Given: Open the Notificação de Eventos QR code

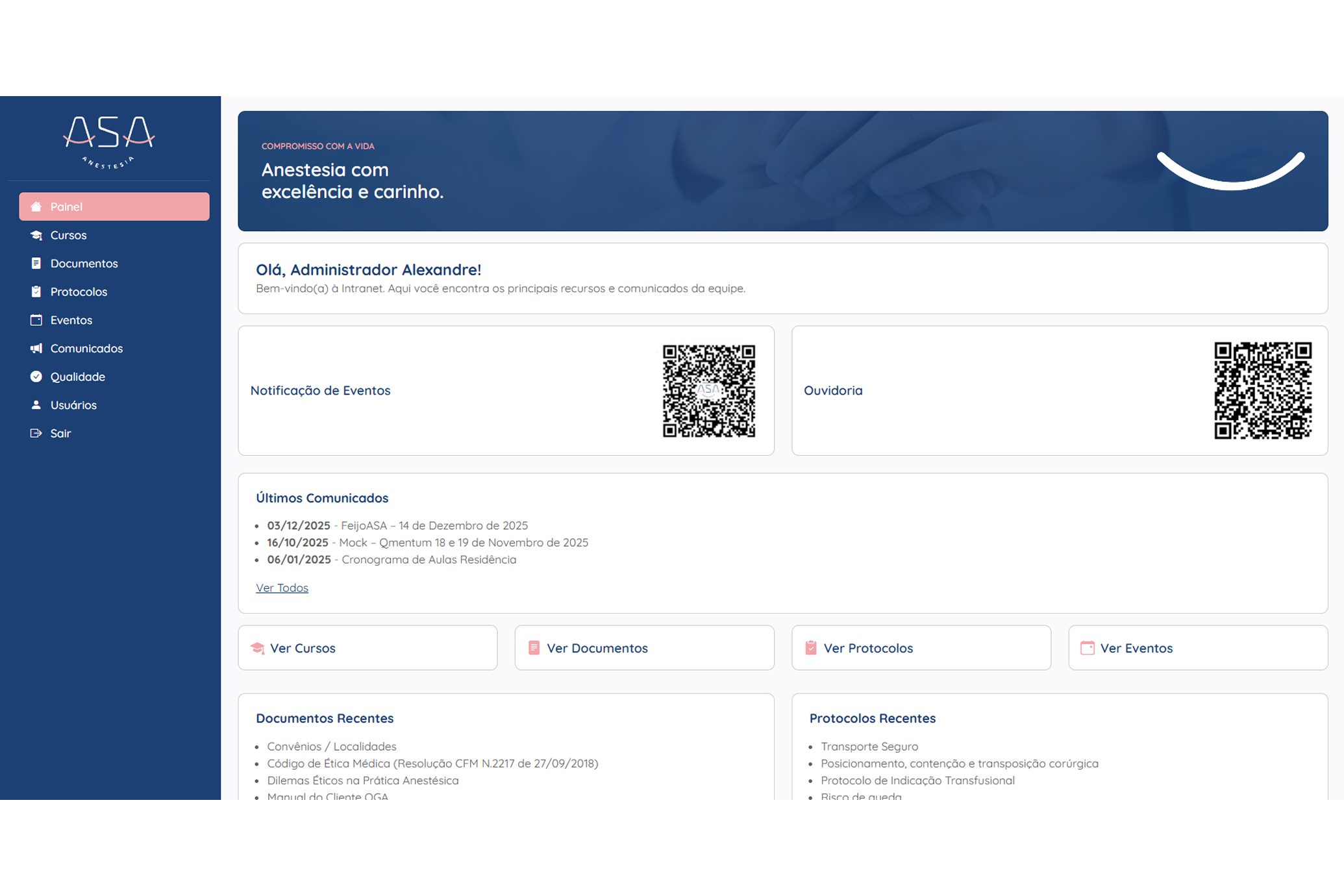Looking at the screenshot, I should pos(709,391).
